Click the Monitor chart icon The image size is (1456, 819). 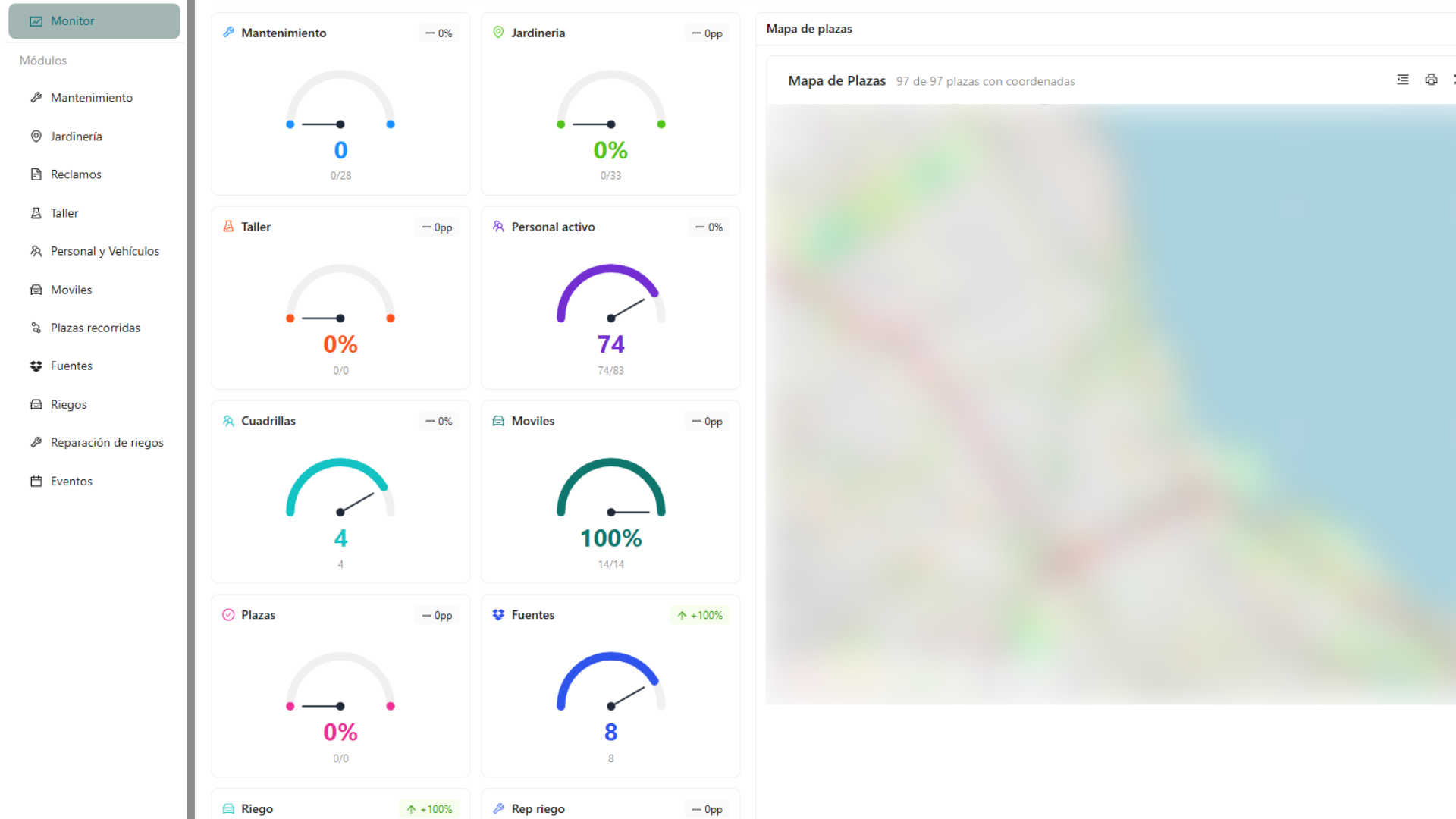tap(36, 21)
